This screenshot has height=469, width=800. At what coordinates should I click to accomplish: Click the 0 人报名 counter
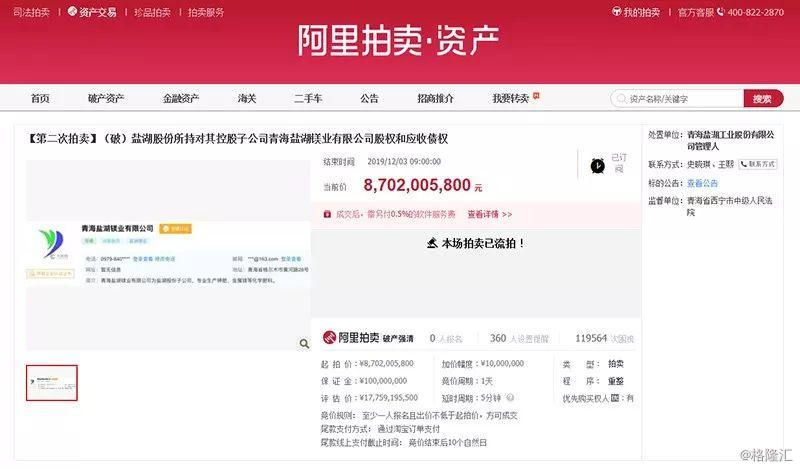point(445,338)
